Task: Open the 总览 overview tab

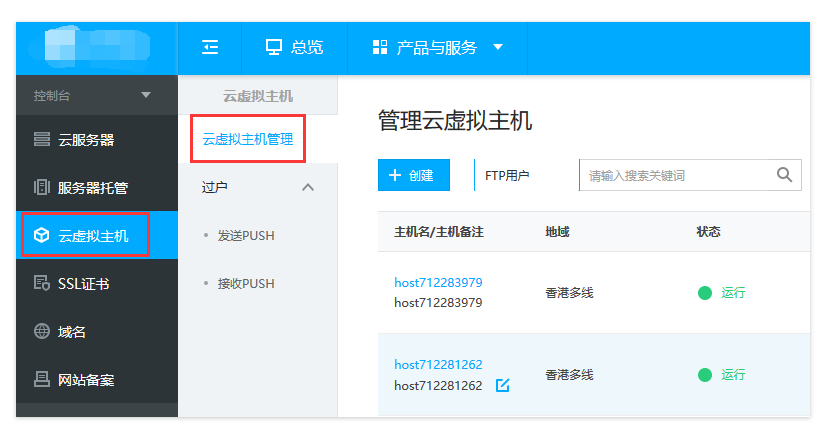Action: coord(294,47)
